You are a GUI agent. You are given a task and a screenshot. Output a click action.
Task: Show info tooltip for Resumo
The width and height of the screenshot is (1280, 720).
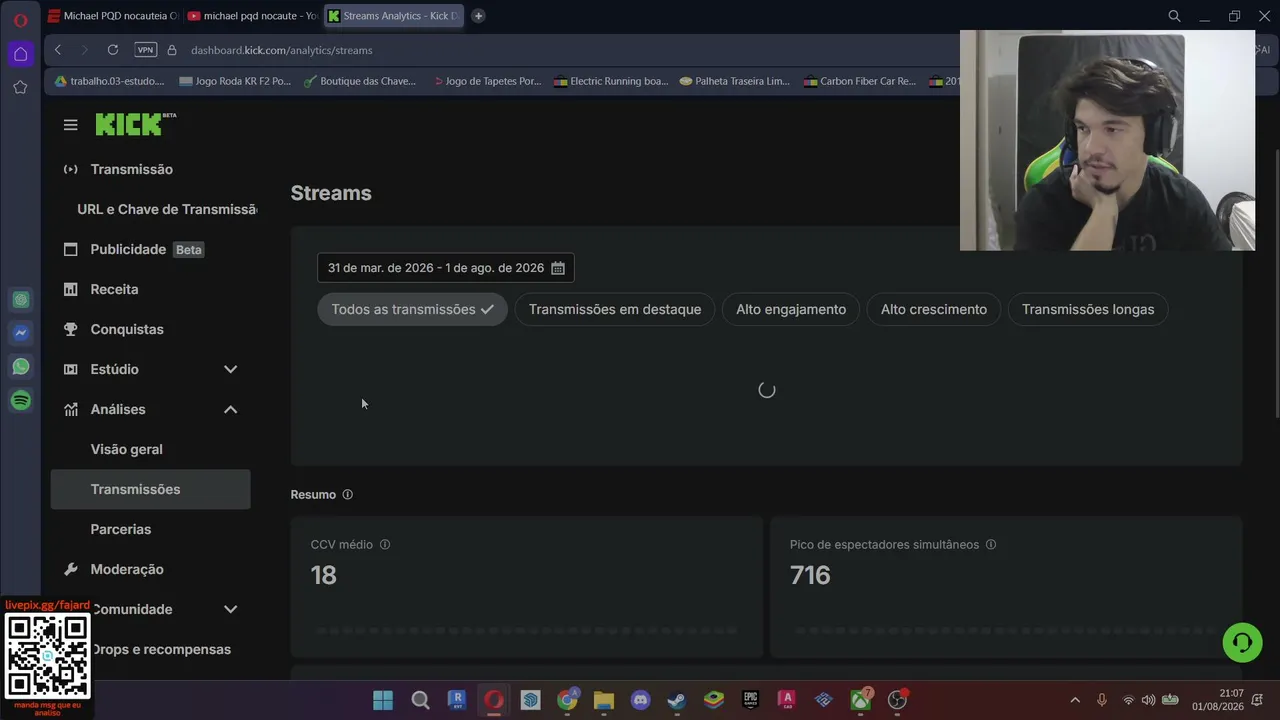[347, 494]
